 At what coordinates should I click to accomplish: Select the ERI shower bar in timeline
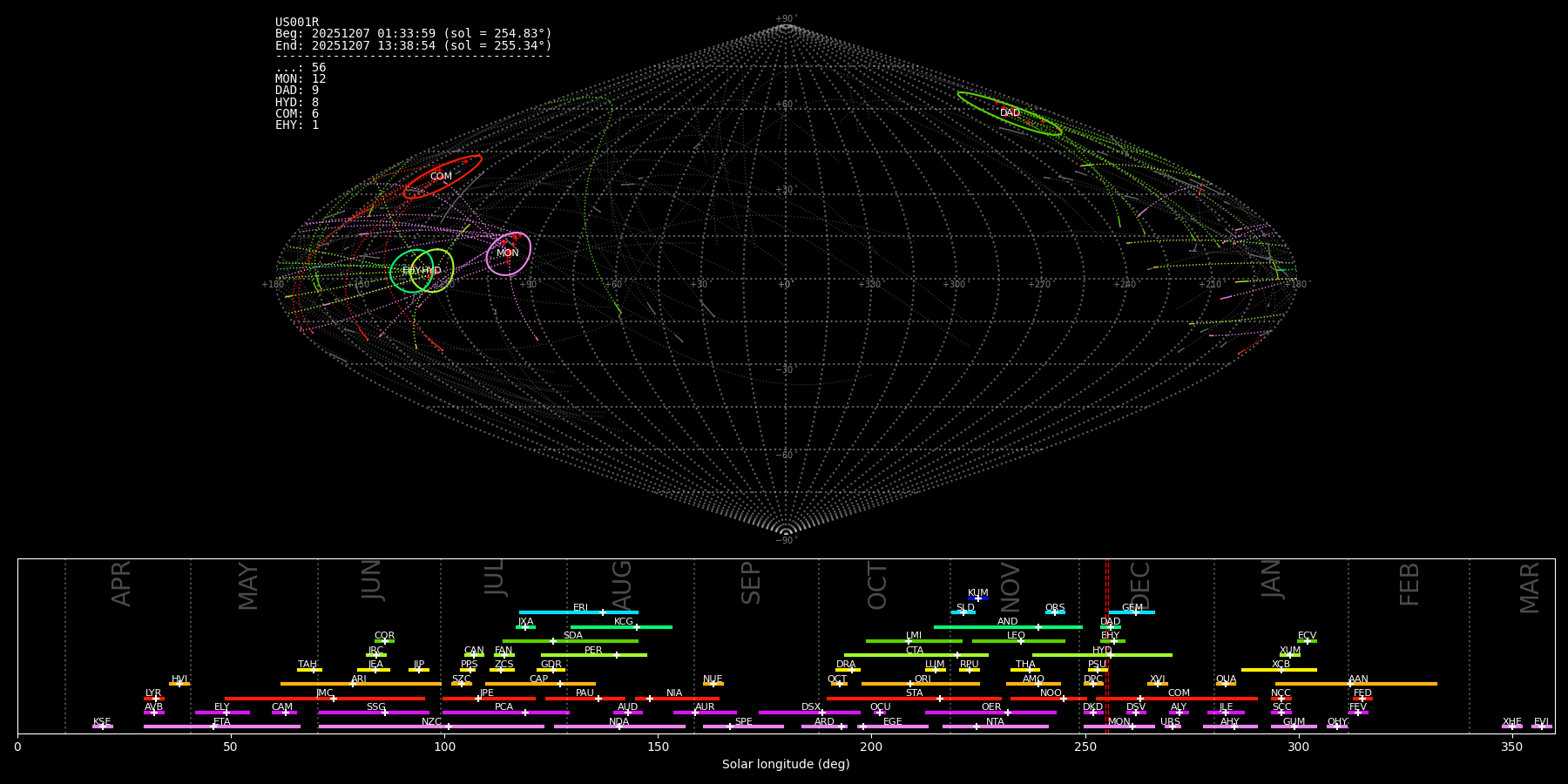pos(578,612)
